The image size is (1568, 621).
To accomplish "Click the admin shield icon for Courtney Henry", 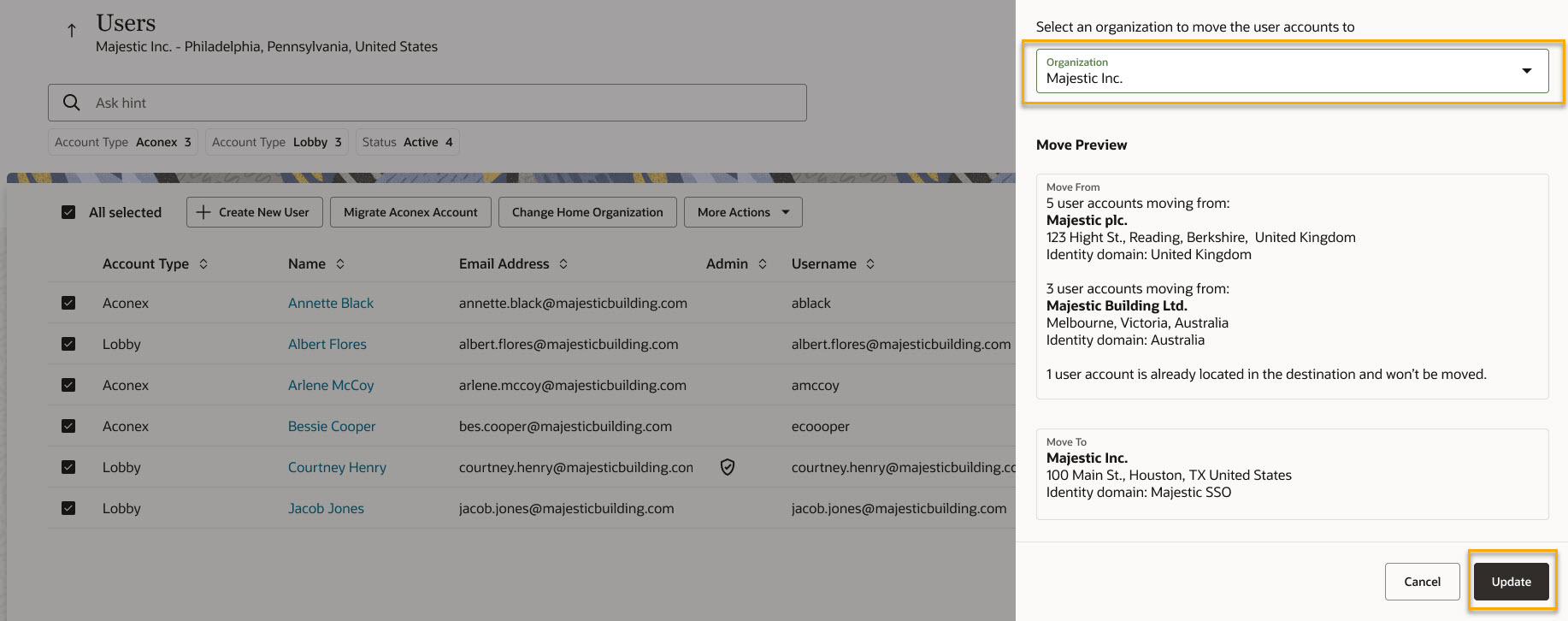I will pos(728,467).
